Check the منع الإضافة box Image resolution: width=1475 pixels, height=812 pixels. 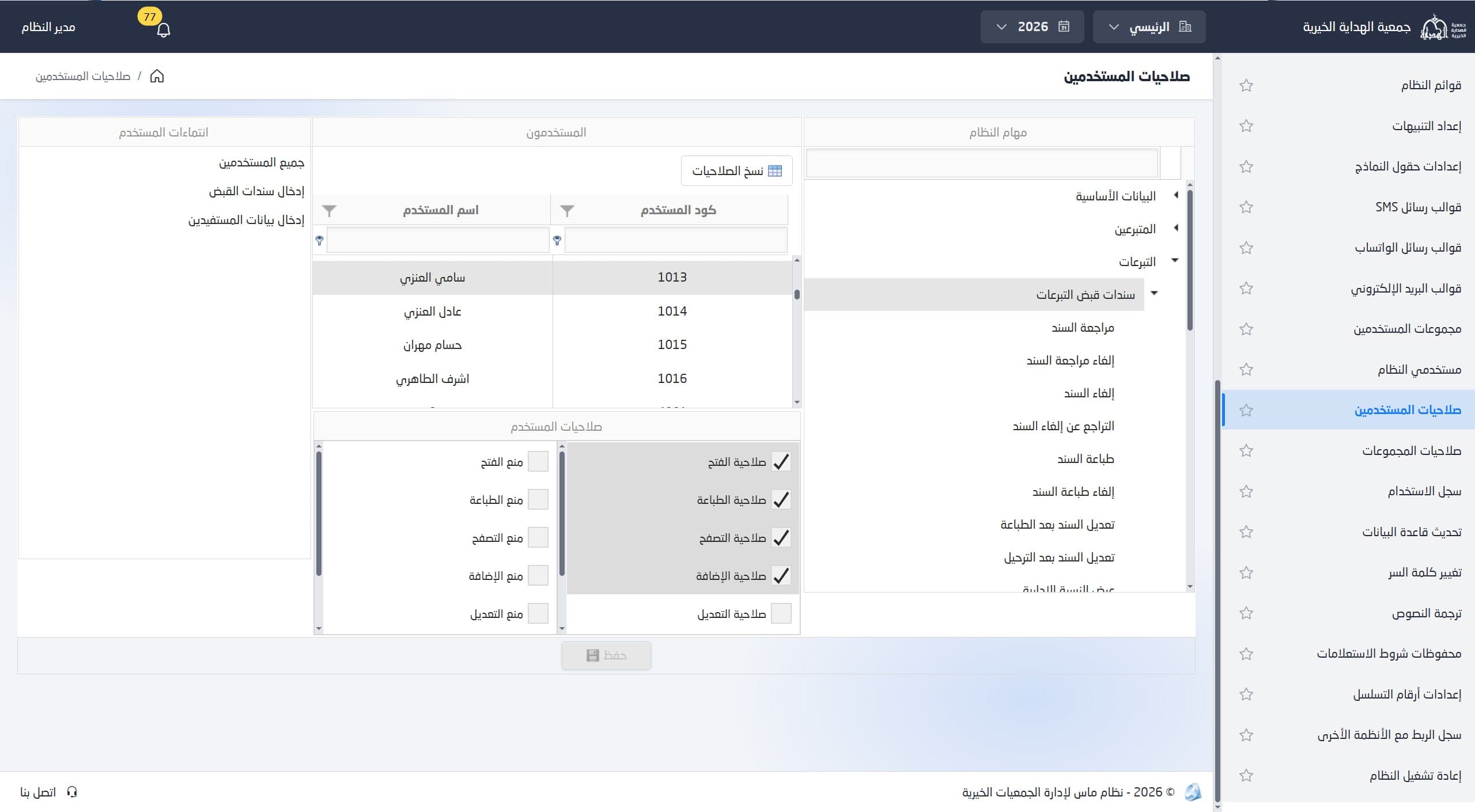coord(538,575)
